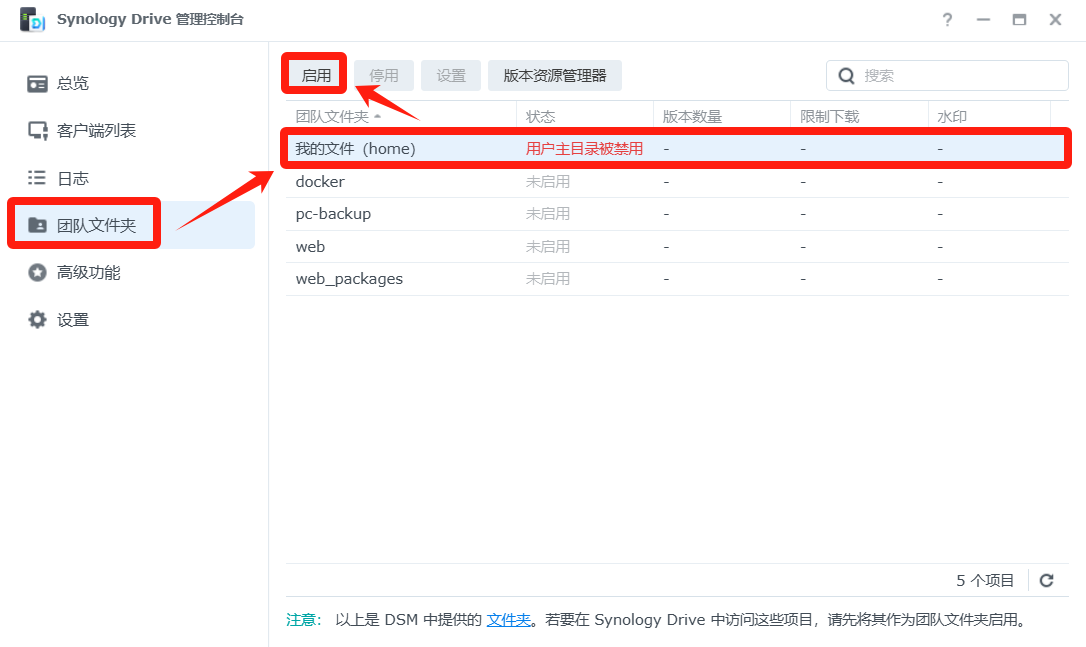Sort by 团队文件夹 column header
The image size is (1086, 647).
pyautogui.click(x=333, y=117)
